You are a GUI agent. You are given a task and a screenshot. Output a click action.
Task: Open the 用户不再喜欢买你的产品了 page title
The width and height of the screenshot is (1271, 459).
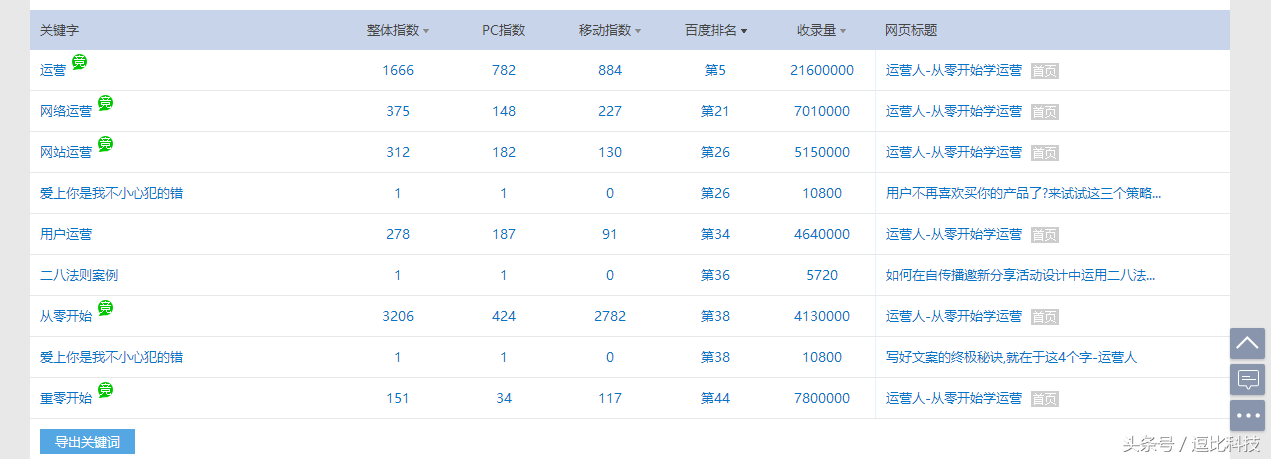(x=1024, y=194)
